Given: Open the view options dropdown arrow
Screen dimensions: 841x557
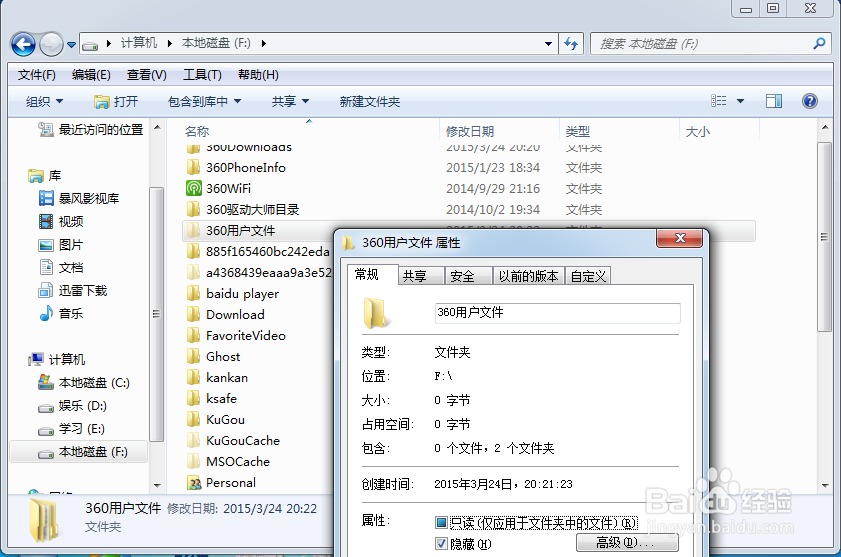Looking at the screenshot, I should point(741,101).
